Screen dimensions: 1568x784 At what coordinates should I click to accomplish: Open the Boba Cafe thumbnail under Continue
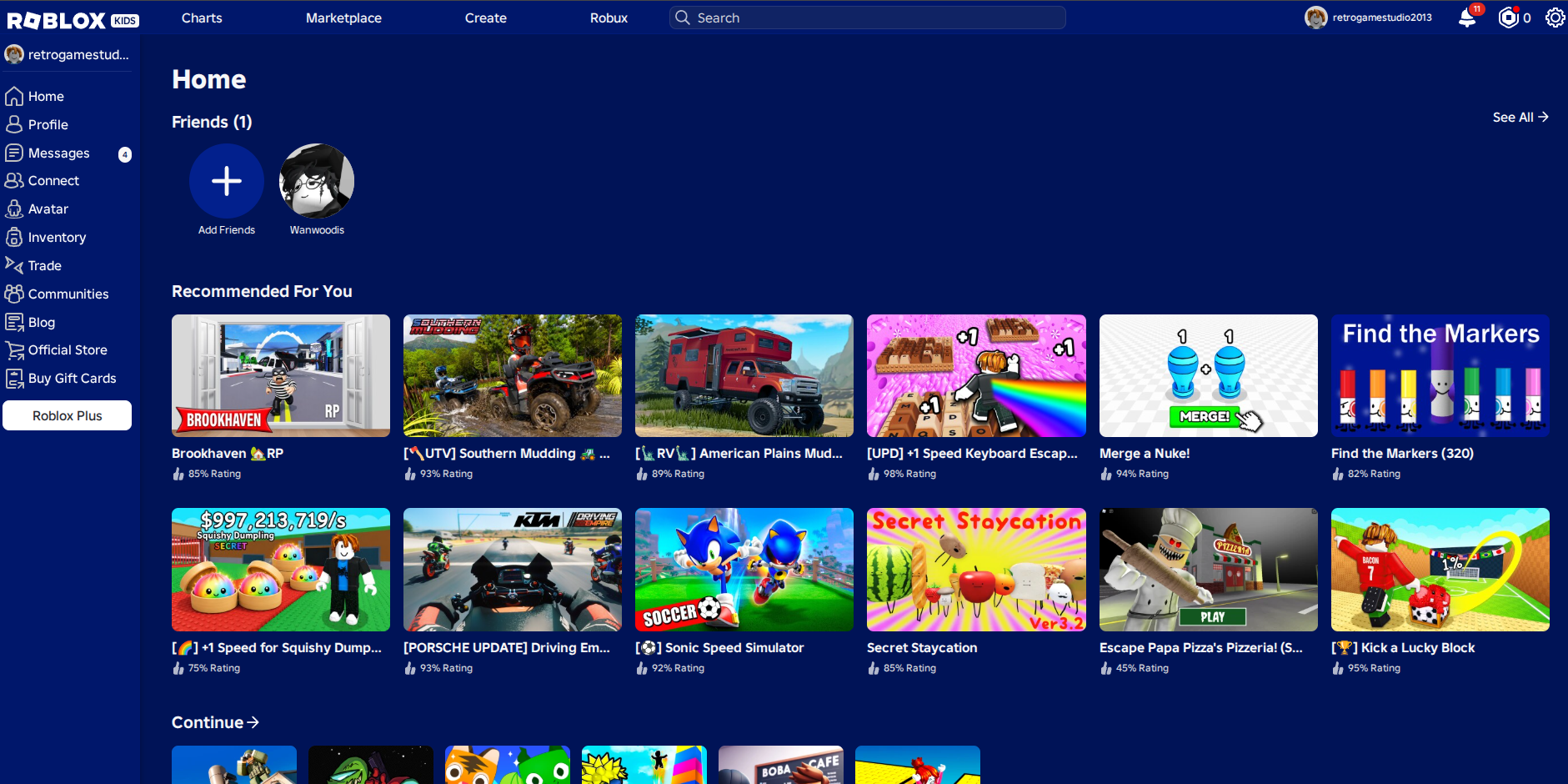click(x=781, y=765)
